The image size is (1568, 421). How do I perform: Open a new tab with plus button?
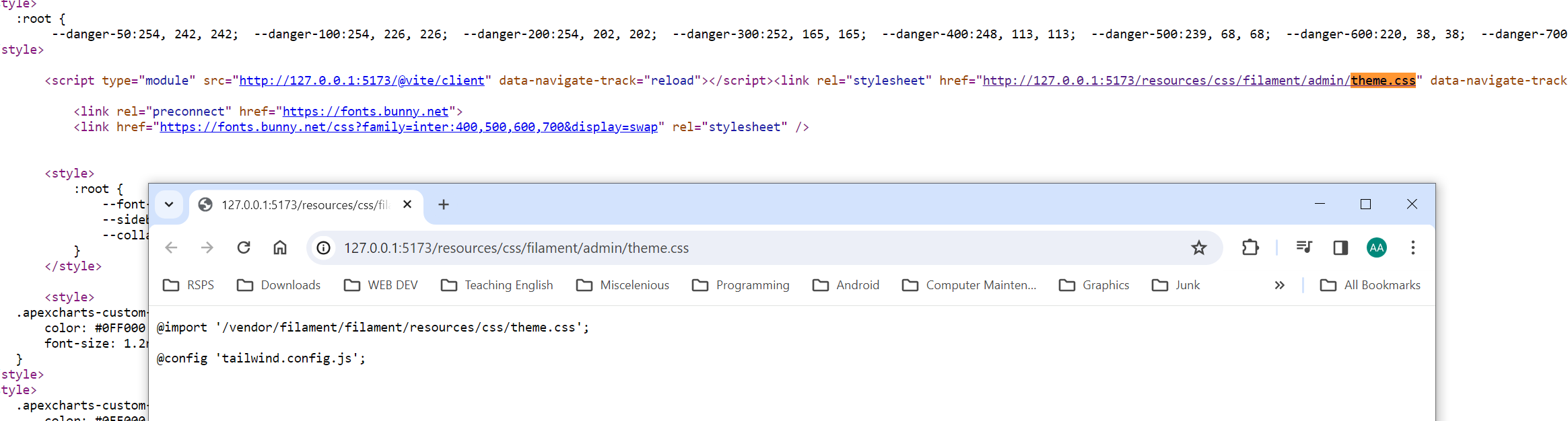point(444,204)
